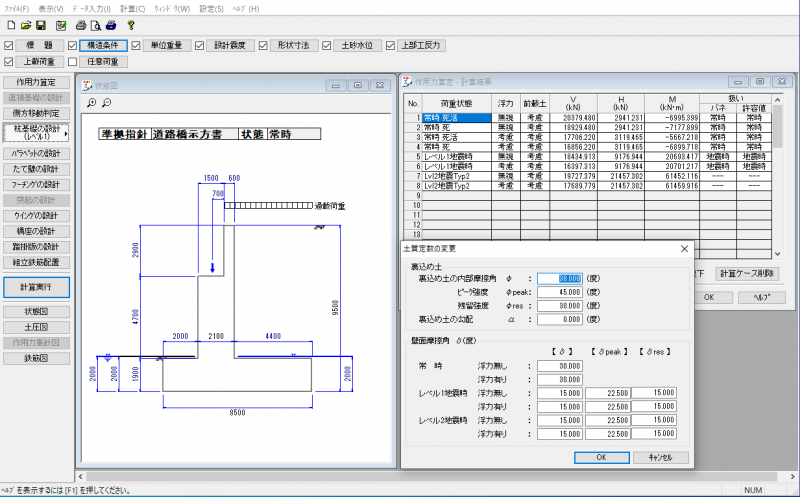The image size is (800, 497).
Task: Click キャンセル in the soil constants dialog
Action: click(661, 458)
